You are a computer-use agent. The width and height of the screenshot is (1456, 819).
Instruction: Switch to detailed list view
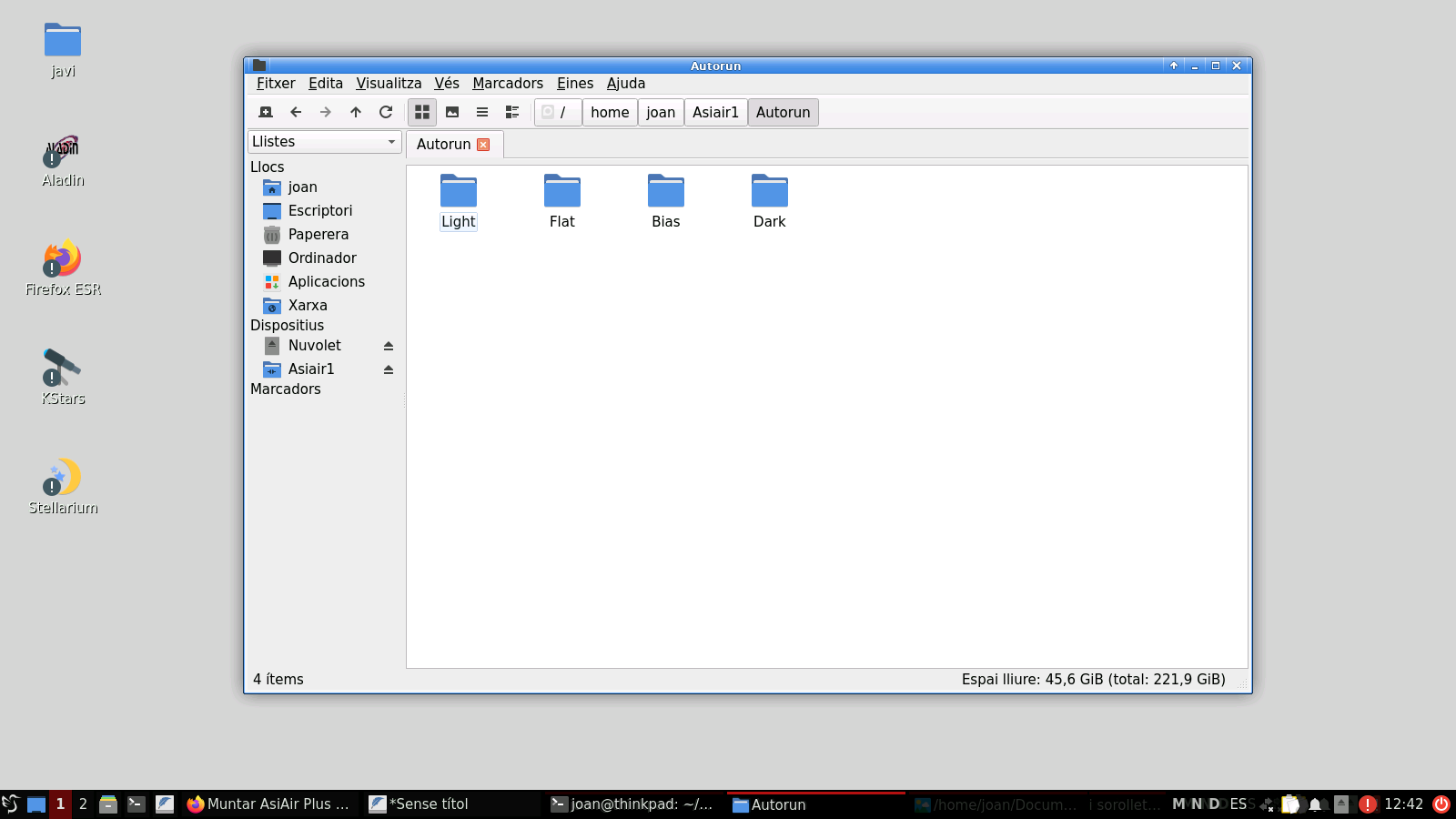click(x=512, y=112)
